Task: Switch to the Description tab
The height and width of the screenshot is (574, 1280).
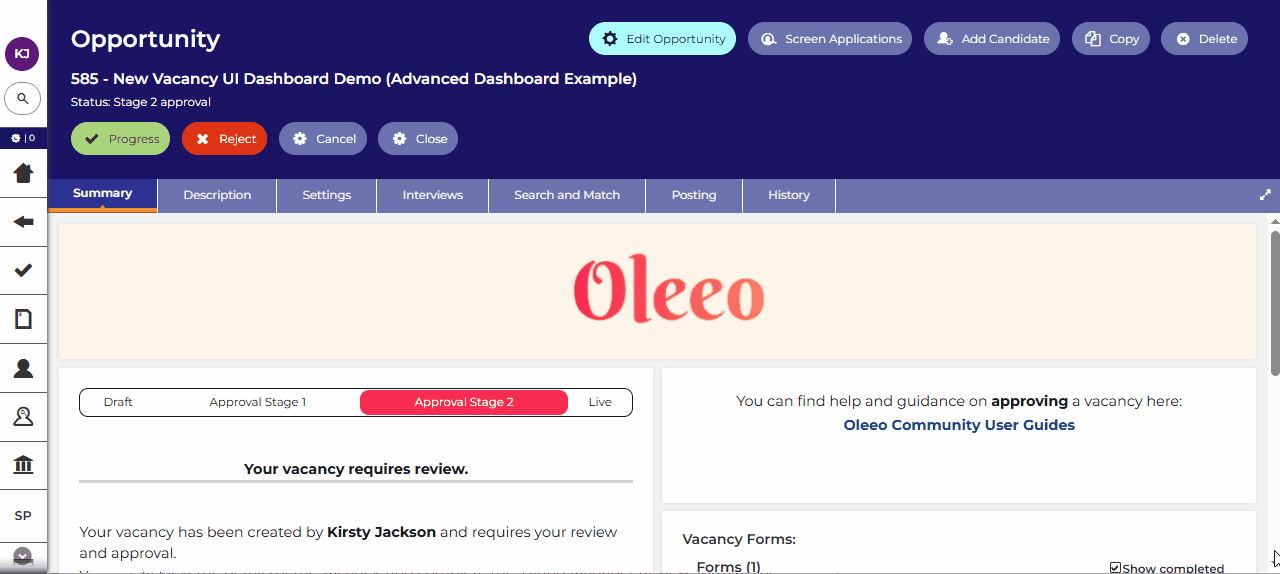Action: (217, 195)
